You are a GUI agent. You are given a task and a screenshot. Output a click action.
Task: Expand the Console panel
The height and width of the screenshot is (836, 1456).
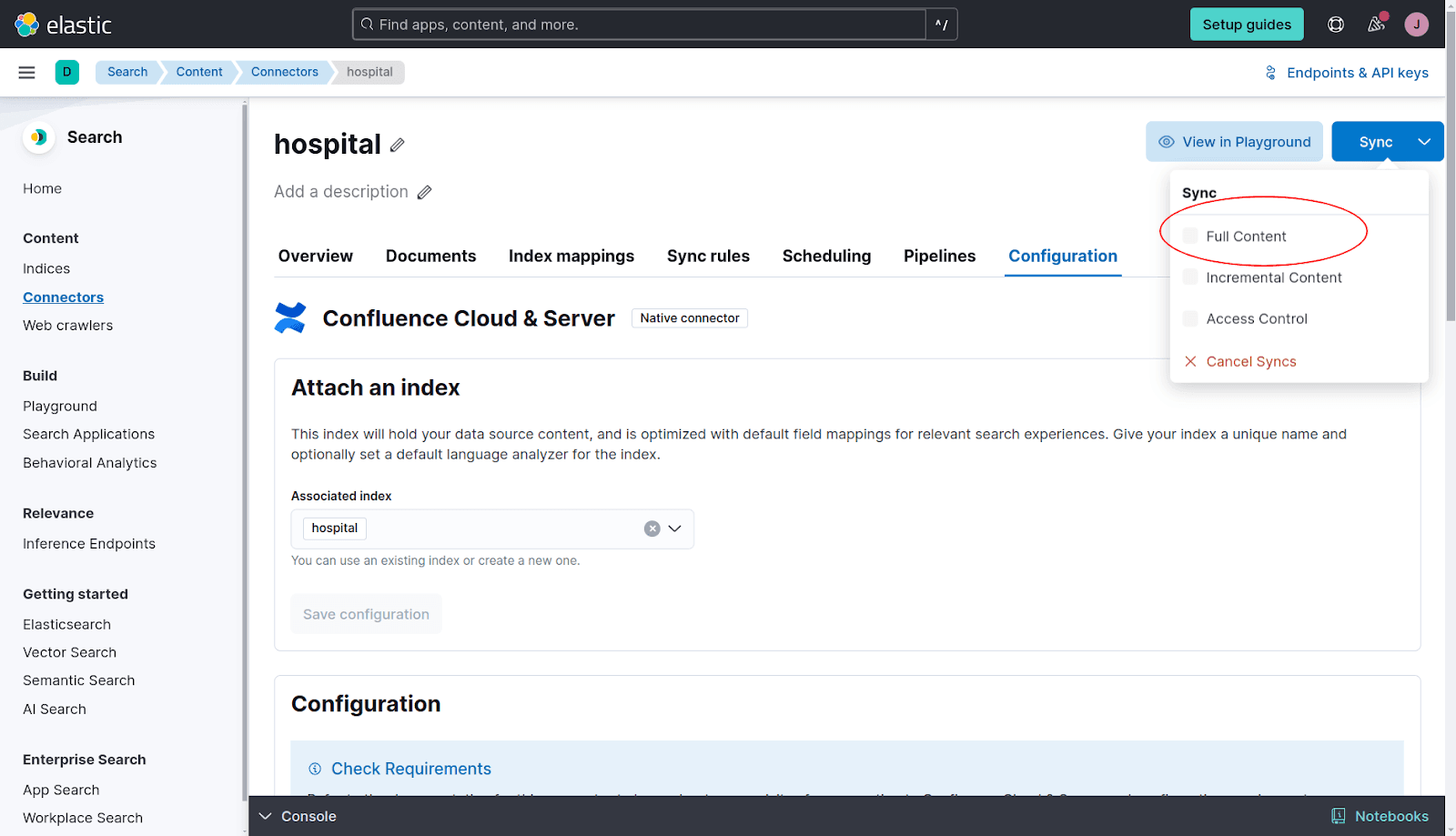click(265, 816)
